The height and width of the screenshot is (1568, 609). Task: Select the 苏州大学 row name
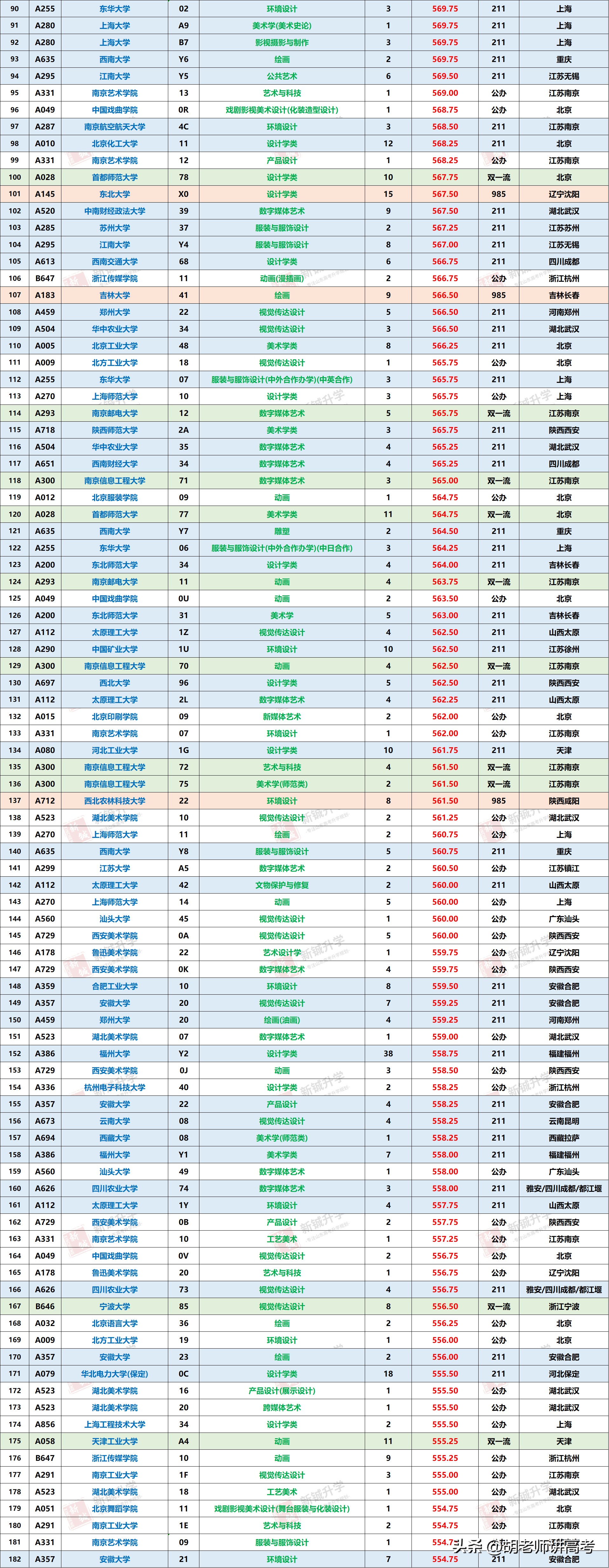(x=114, y=228)
